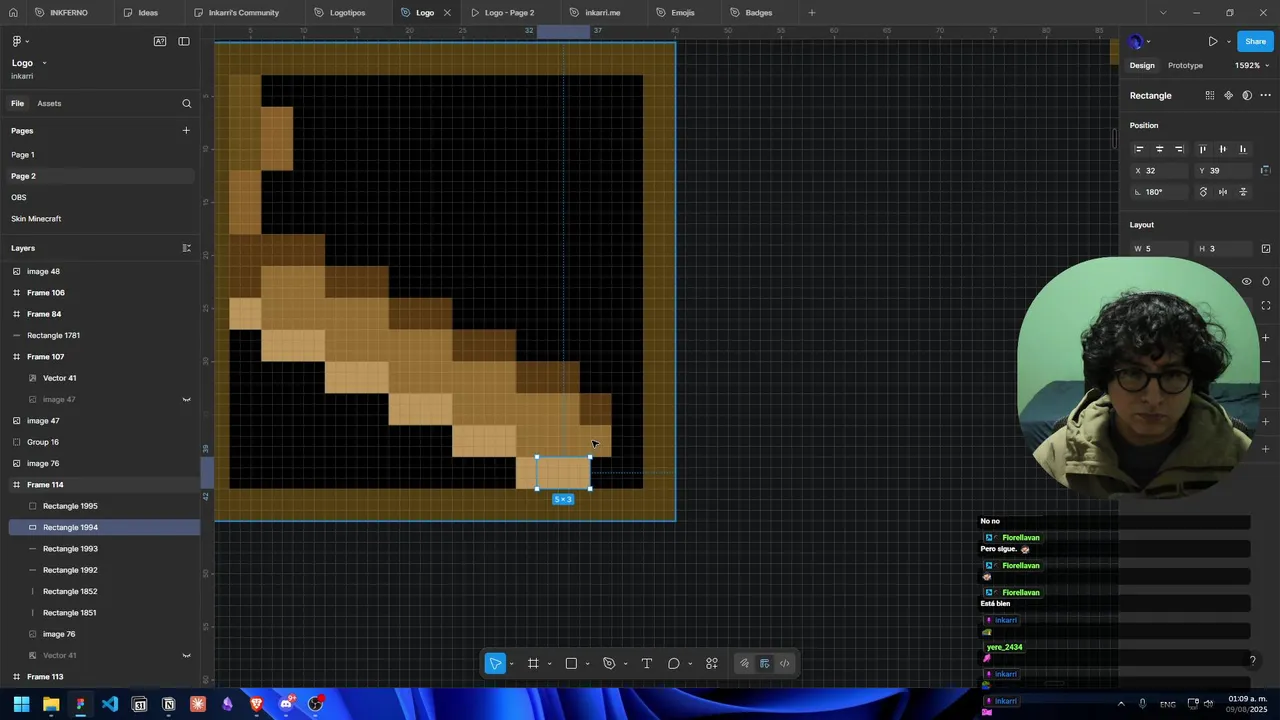Viewport: 1280px width, 720px height.
Task: Collapse all layers icon in Layers header
Action: pos(186,248)
